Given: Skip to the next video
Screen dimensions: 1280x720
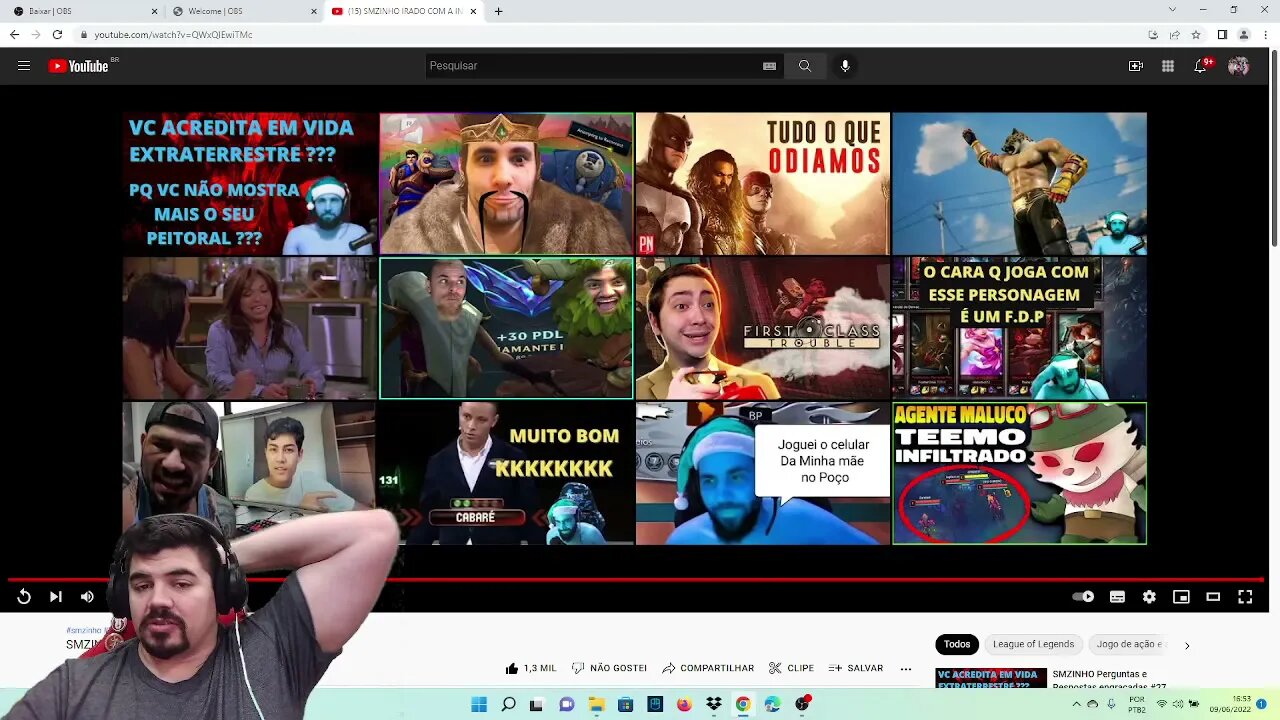Looking at the screenshot, I should [56, 597].
